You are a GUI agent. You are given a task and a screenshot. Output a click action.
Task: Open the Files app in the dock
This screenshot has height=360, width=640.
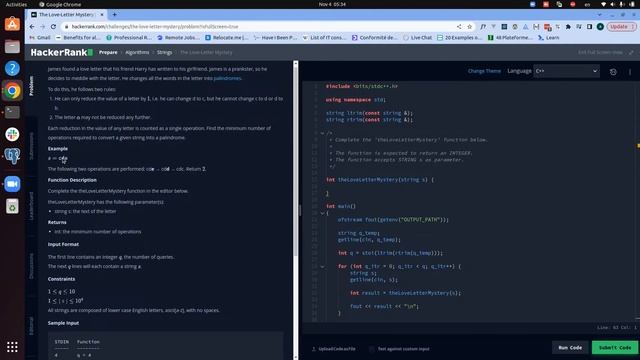(x=12, y=46)
